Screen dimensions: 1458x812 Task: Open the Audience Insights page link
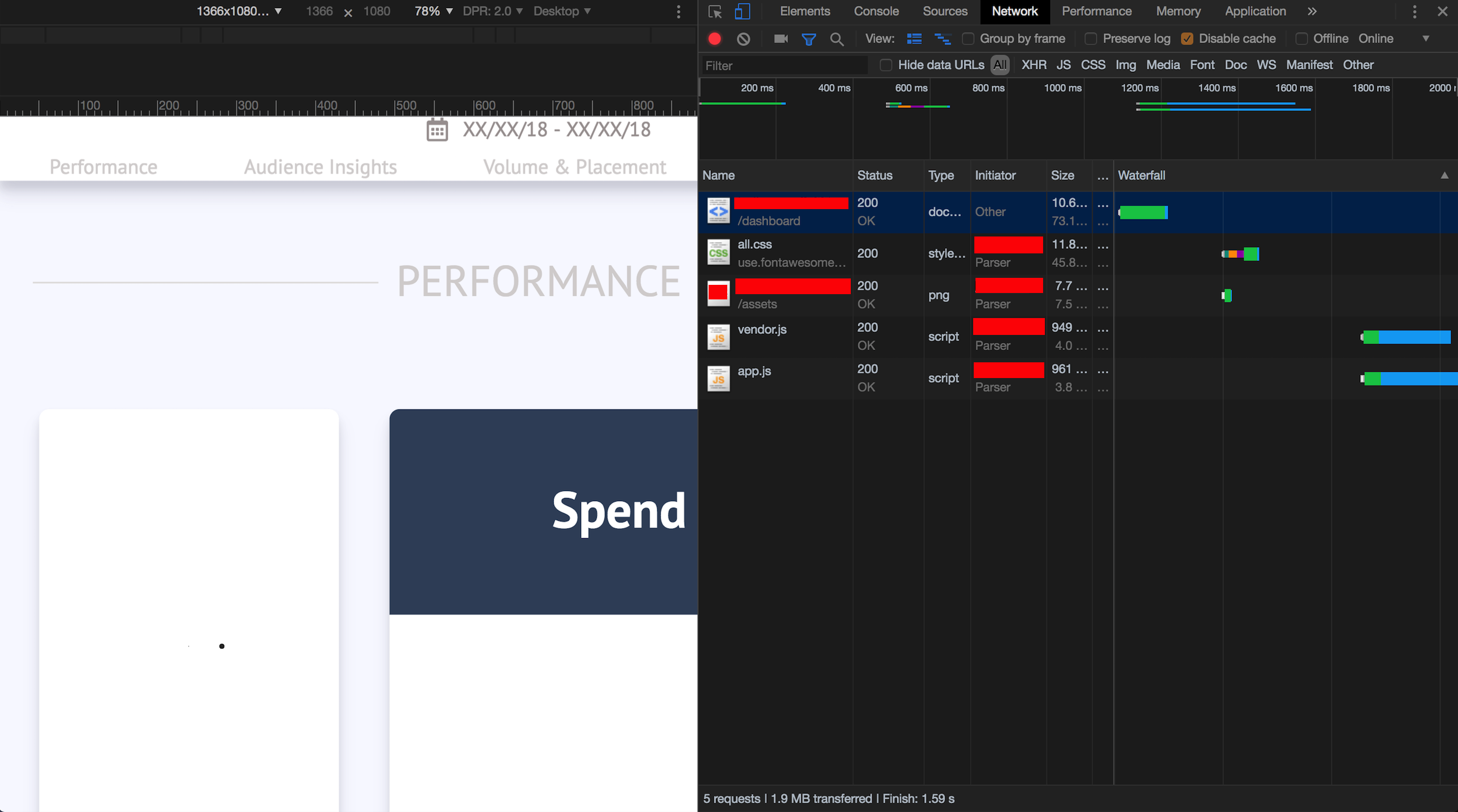tap(320, 167)
